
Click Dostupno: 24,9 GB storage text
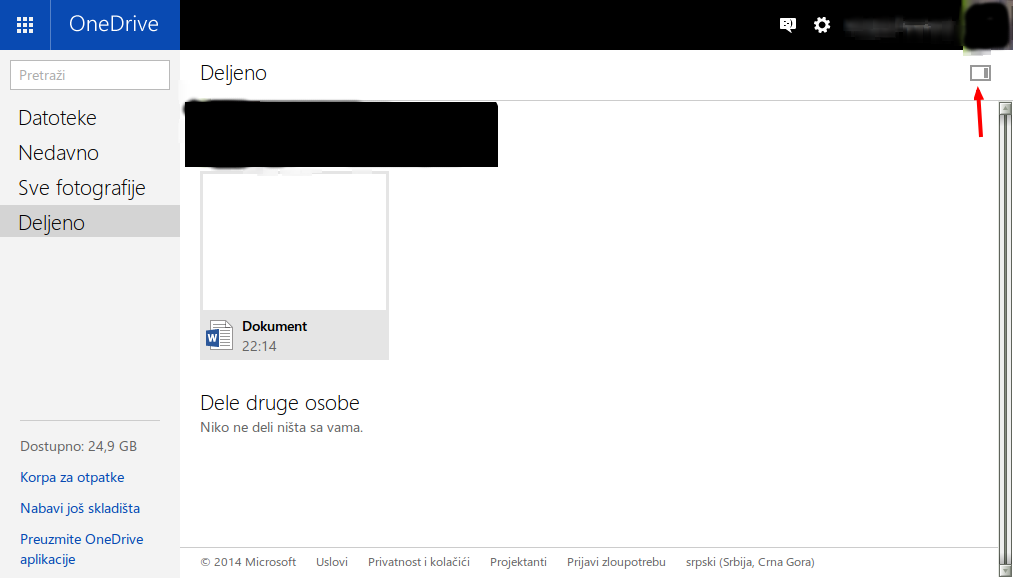point(78,446)
